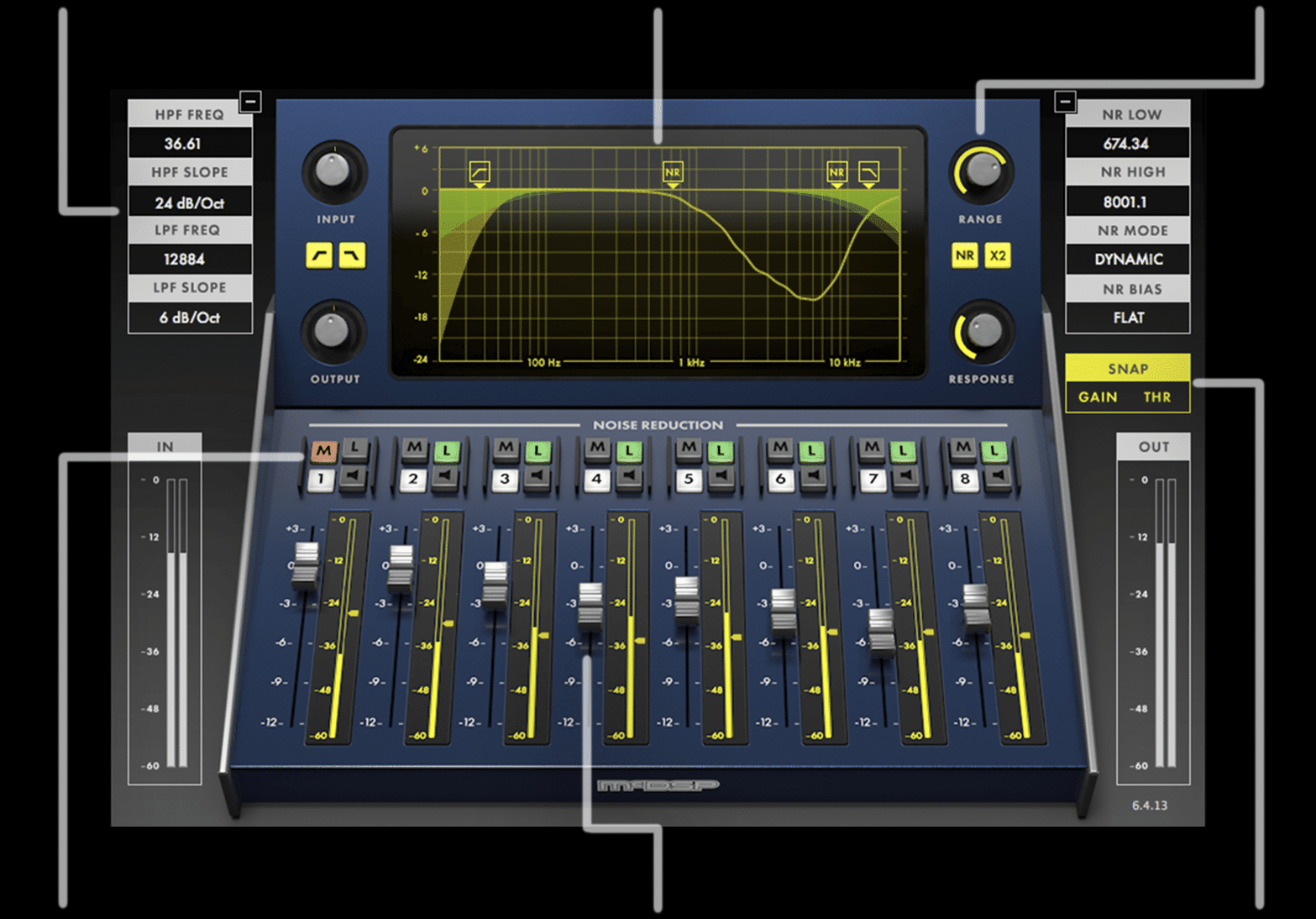1316x919 pixels.
Task: Open the HPF SLOPE 24 dB/Oct value
Action: pos(190,202)
